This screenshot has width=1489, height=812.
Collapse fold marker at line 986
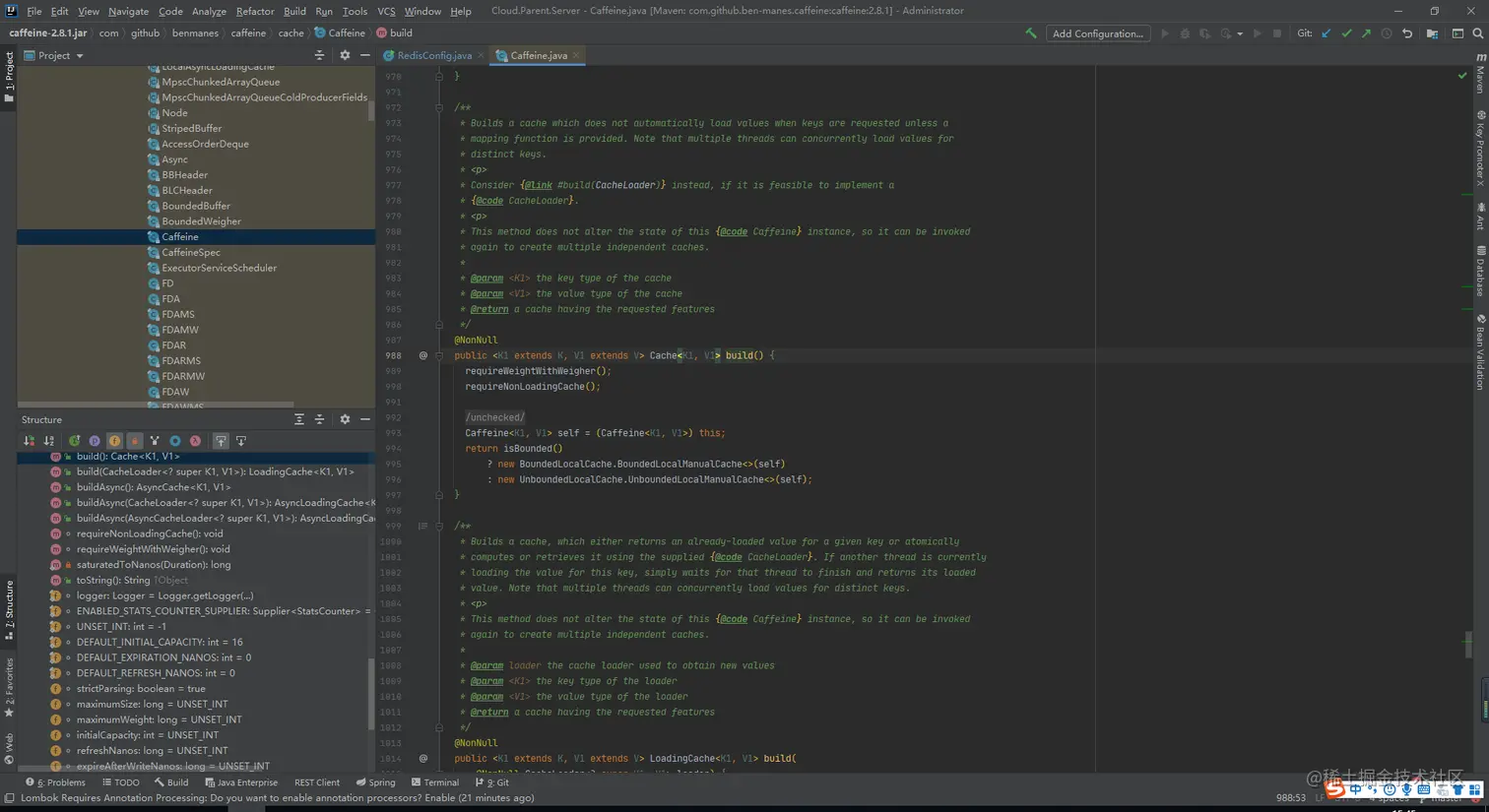(439, 325)
